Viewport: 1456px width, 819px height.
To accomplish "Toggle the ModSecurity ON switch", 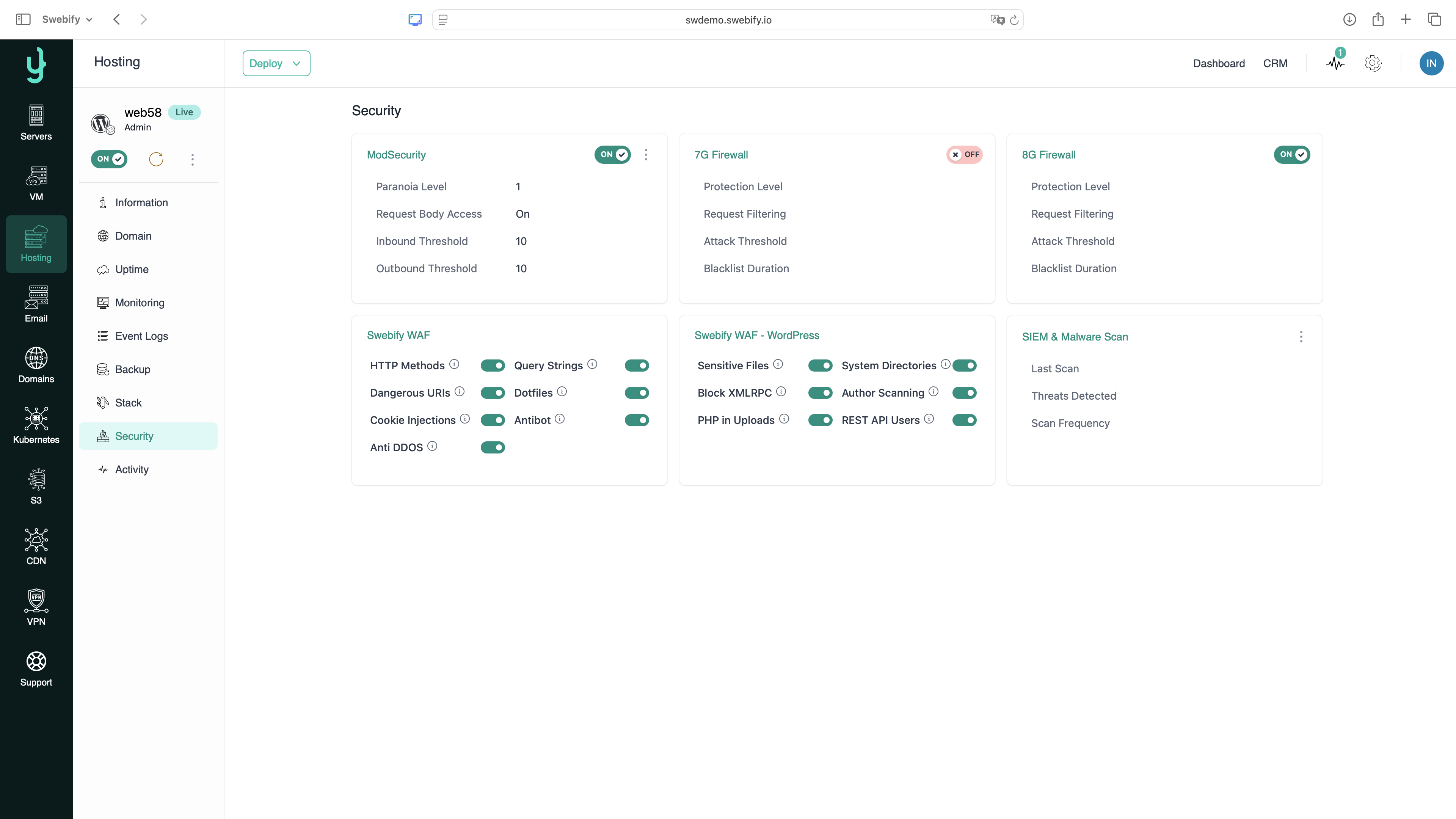I will point(613,154).
